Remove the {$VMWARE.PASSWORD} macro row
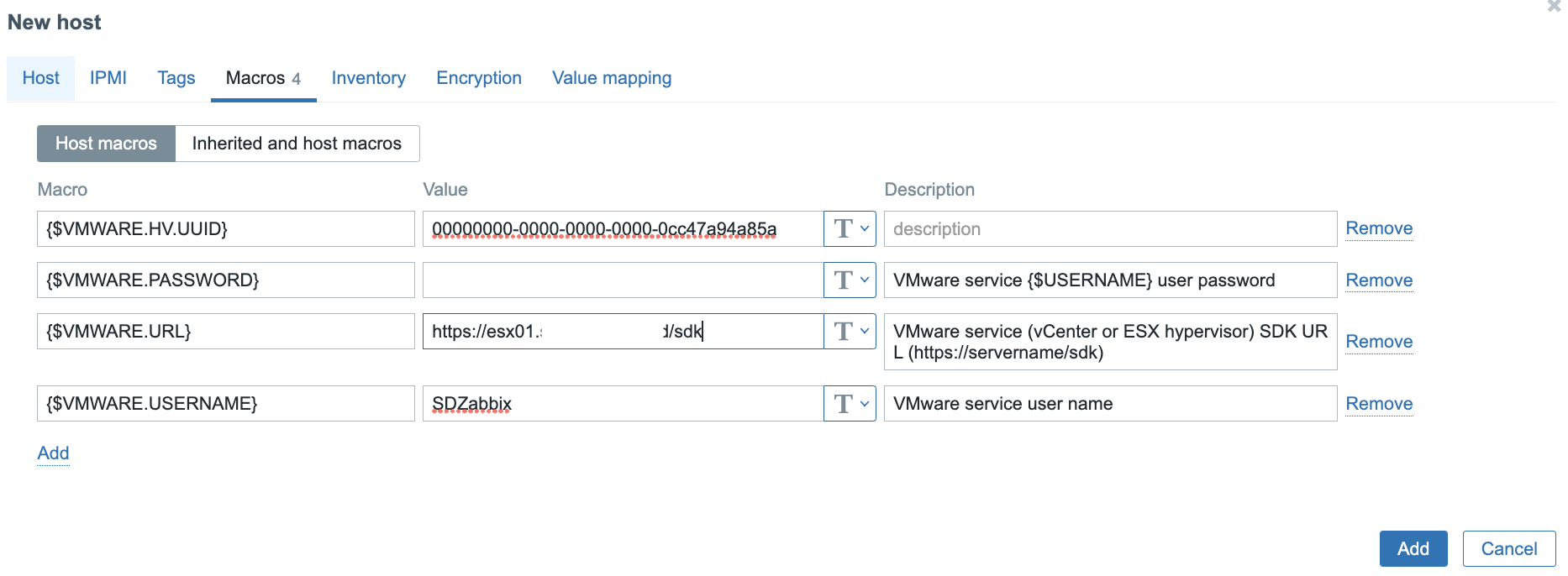Image resolution: width=1568 pixels, height=576 pixels. (x=1378, y=280)
